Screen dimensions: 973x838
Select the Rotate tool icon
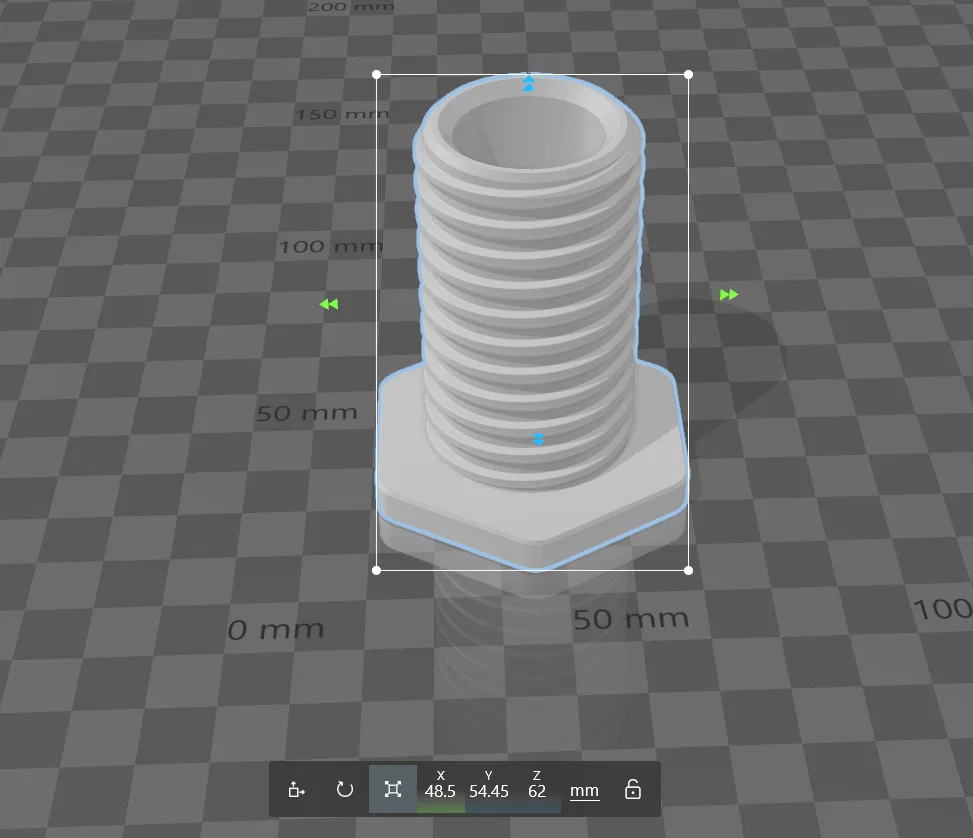tap(344, 790)
